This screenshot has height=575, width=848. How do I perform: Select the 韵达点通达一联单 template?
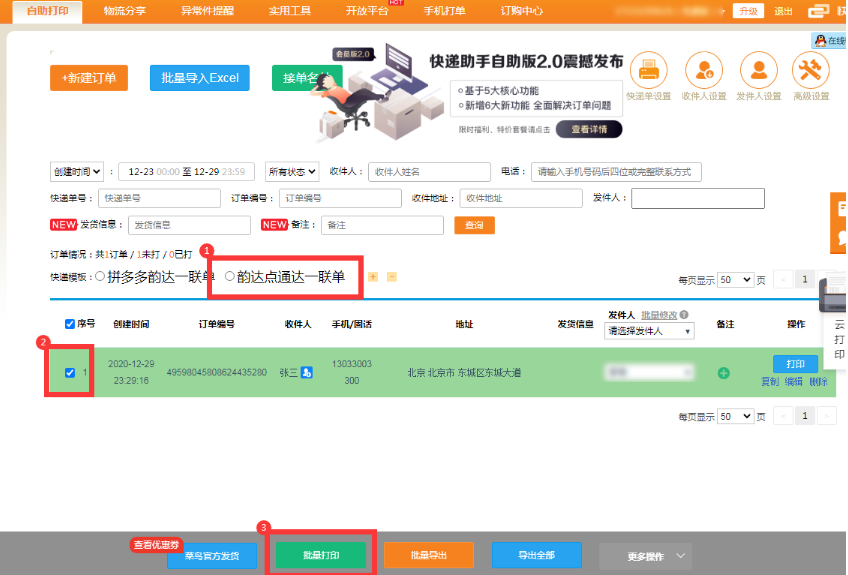[x=229, y=276]
